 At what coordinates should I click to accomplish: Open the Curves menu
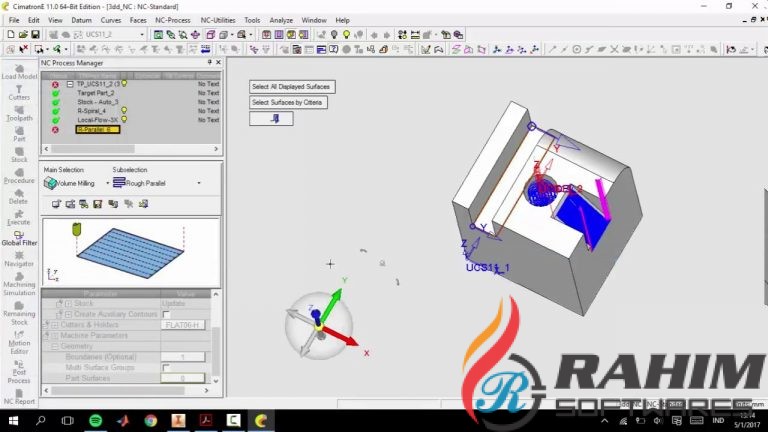[x=111, y=20]
